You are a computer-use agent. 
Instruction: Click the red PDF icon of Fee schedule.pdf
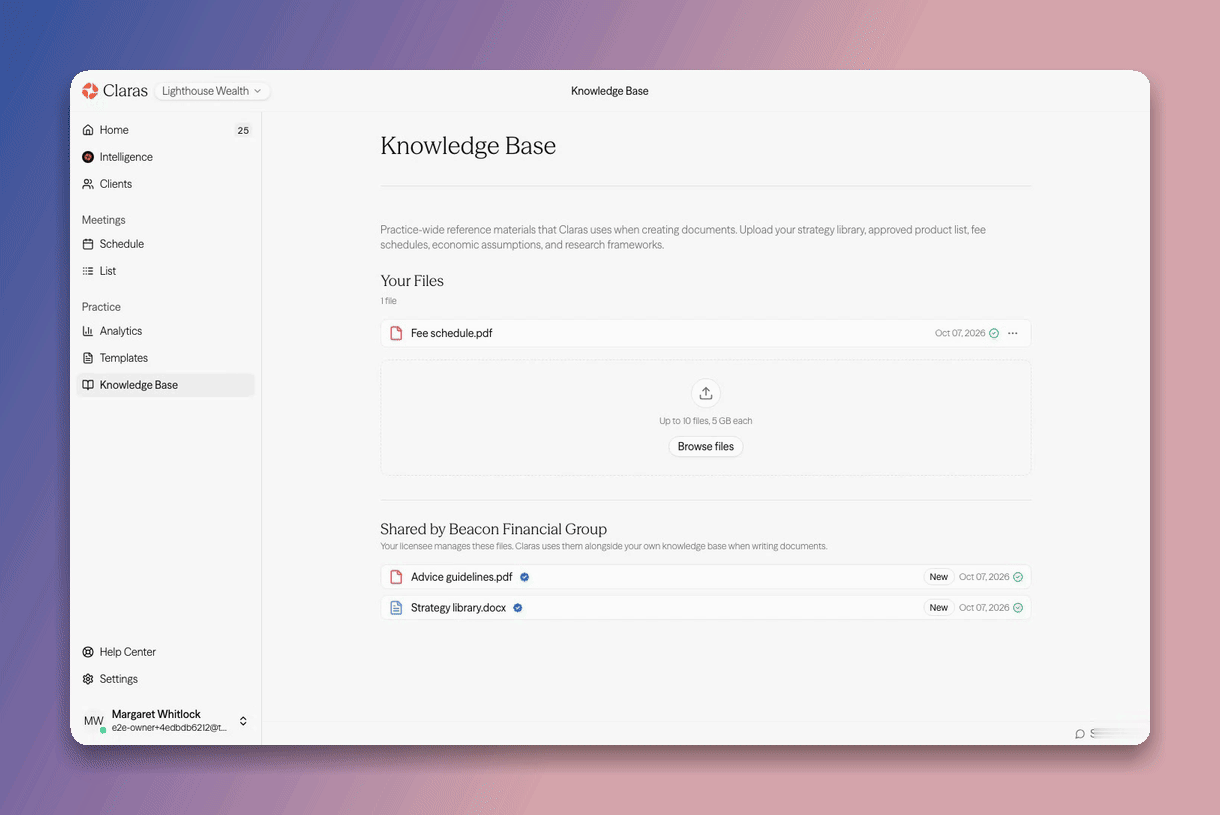396,333
